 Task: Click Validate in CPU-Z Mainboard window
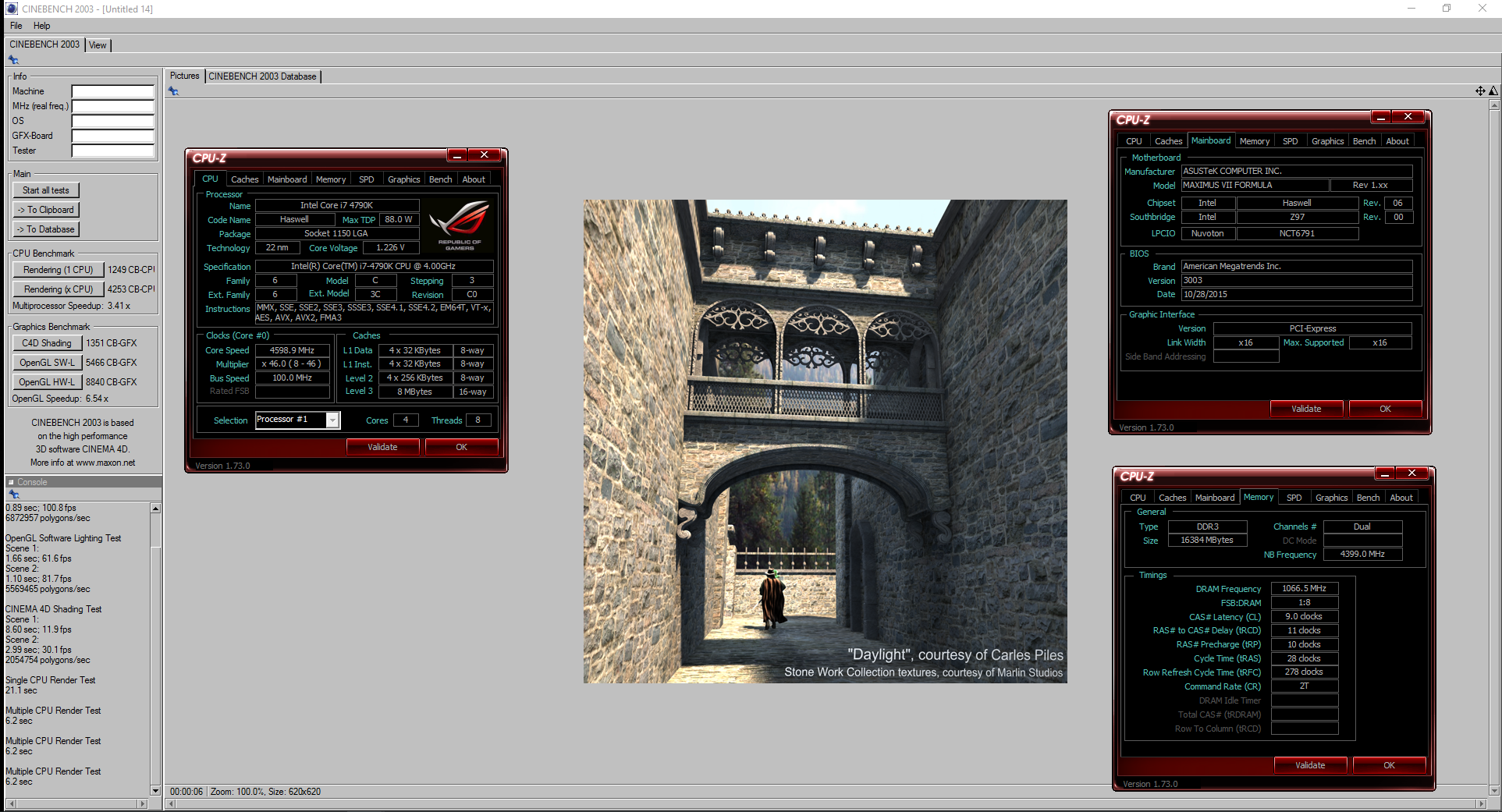(1306, 409)
